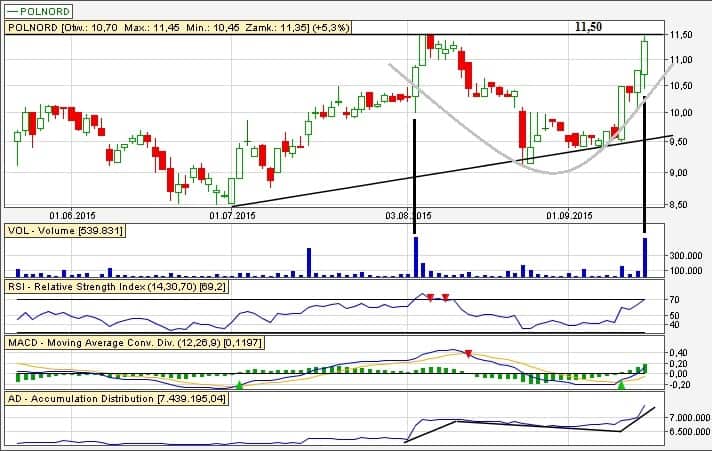Click the 70 level on RSI axis
Viewport: 712px width, 452px height.
676,300
